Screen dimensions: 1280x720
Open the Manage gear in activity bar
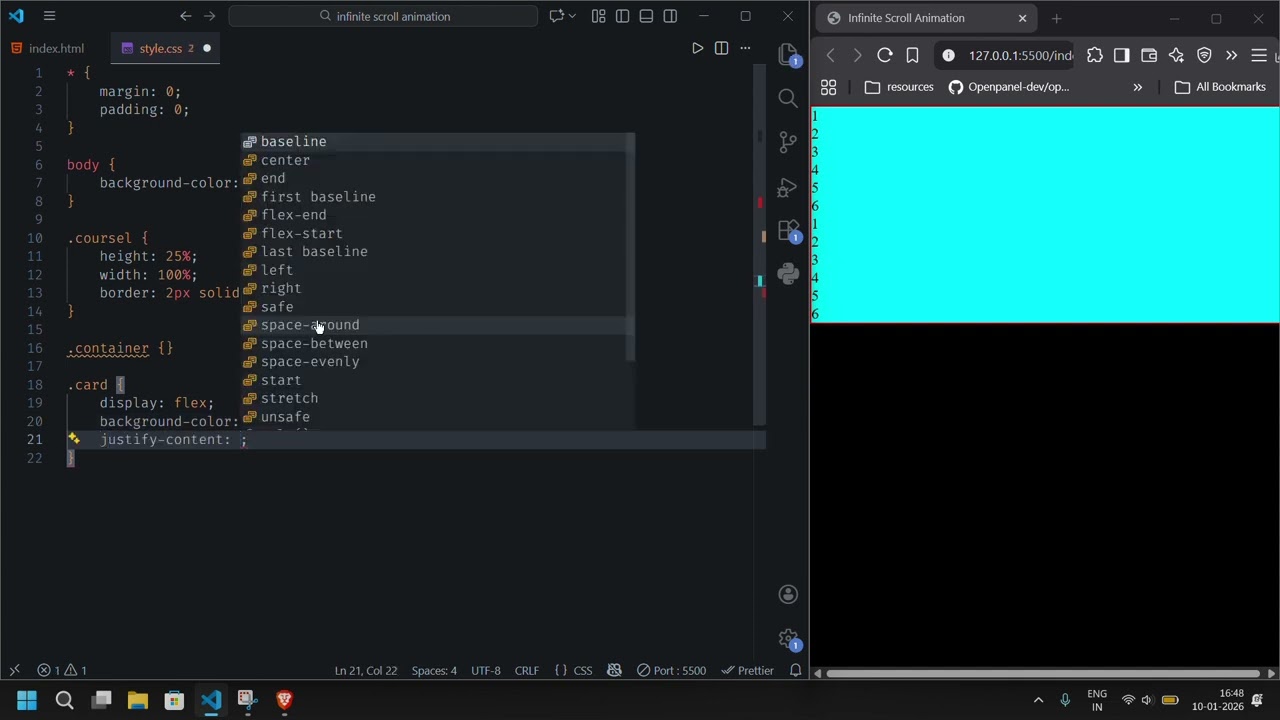click(788, 638)
